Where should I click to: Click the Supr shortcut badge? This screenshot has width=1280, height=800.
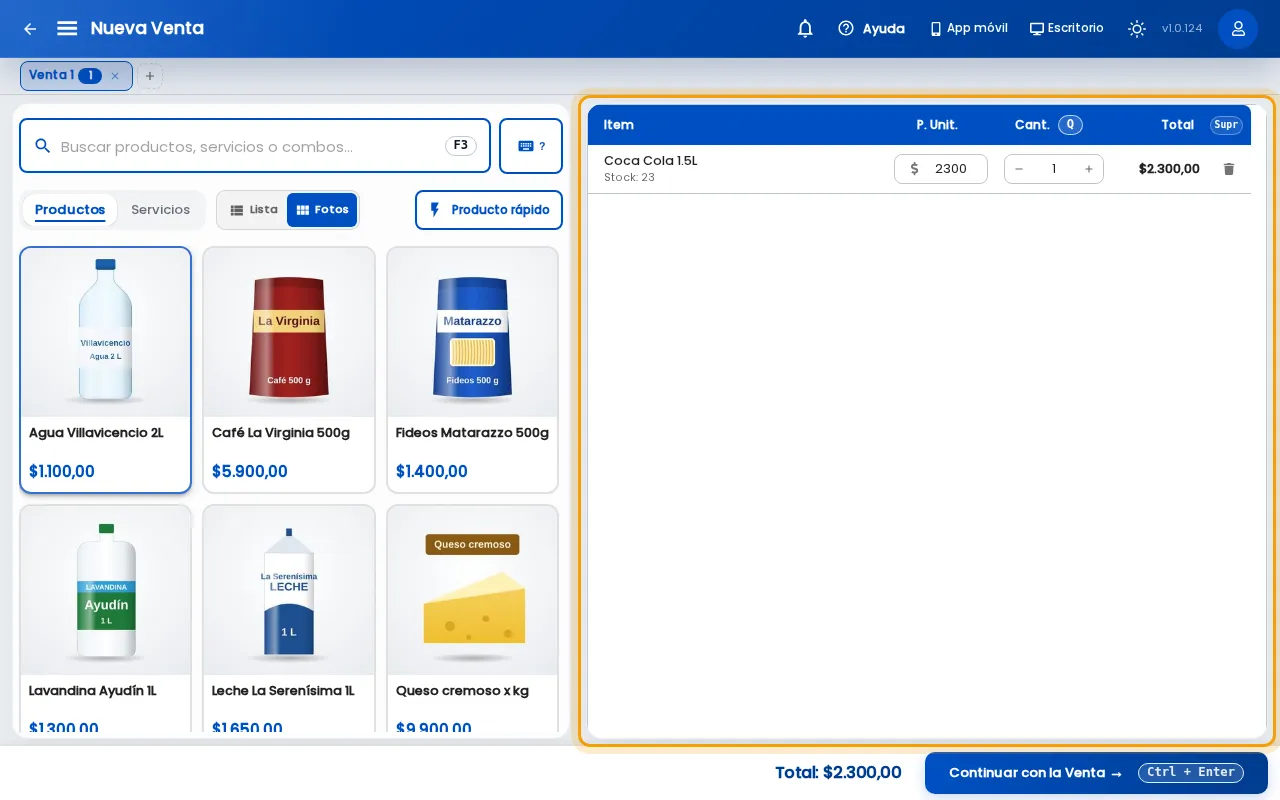[x=1226, y=125]
